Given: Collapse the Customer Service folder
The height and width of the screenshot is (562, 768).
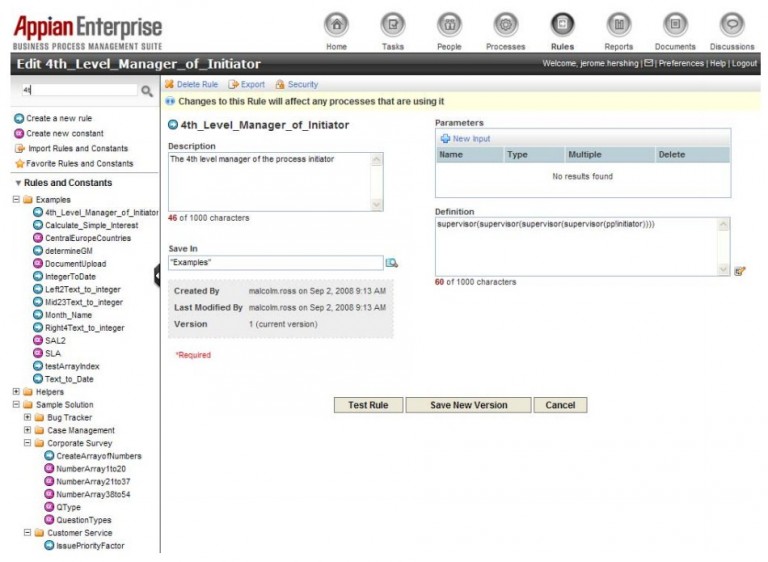Looking at the screenshot, I should [27, 532].
